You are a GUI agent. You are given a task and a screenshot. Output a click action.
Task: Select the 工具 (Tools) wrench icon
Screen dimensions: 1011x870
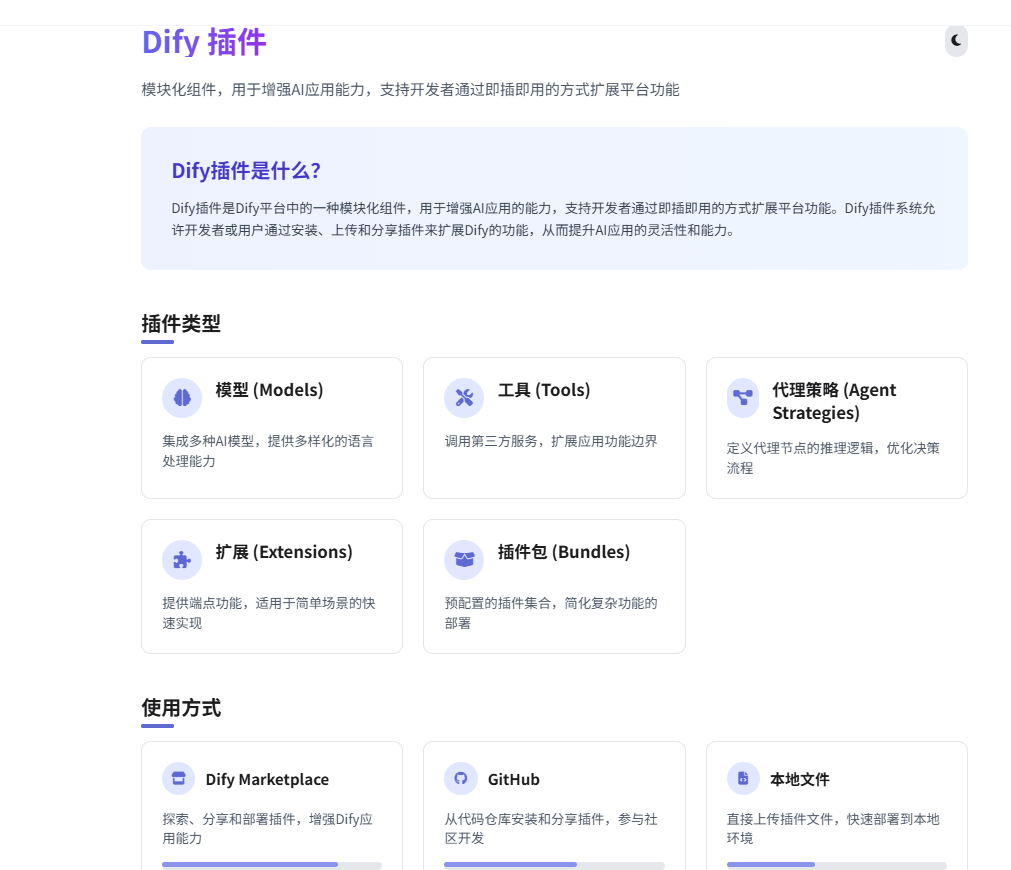click(463, 397)
